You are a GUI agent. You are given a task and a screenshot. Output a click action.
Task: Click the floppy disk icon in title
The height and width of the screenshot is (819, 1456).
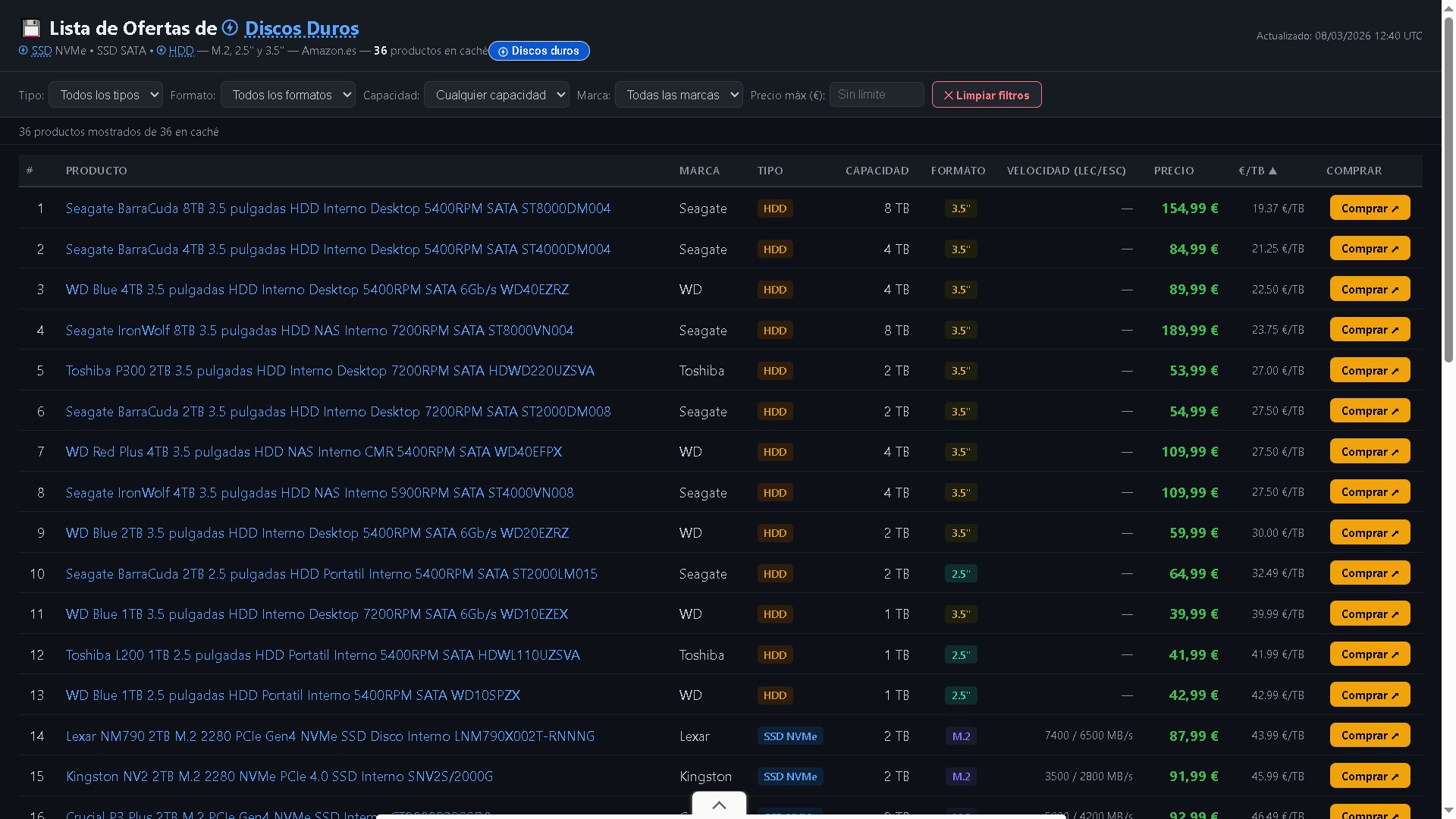tap(31, 29)
